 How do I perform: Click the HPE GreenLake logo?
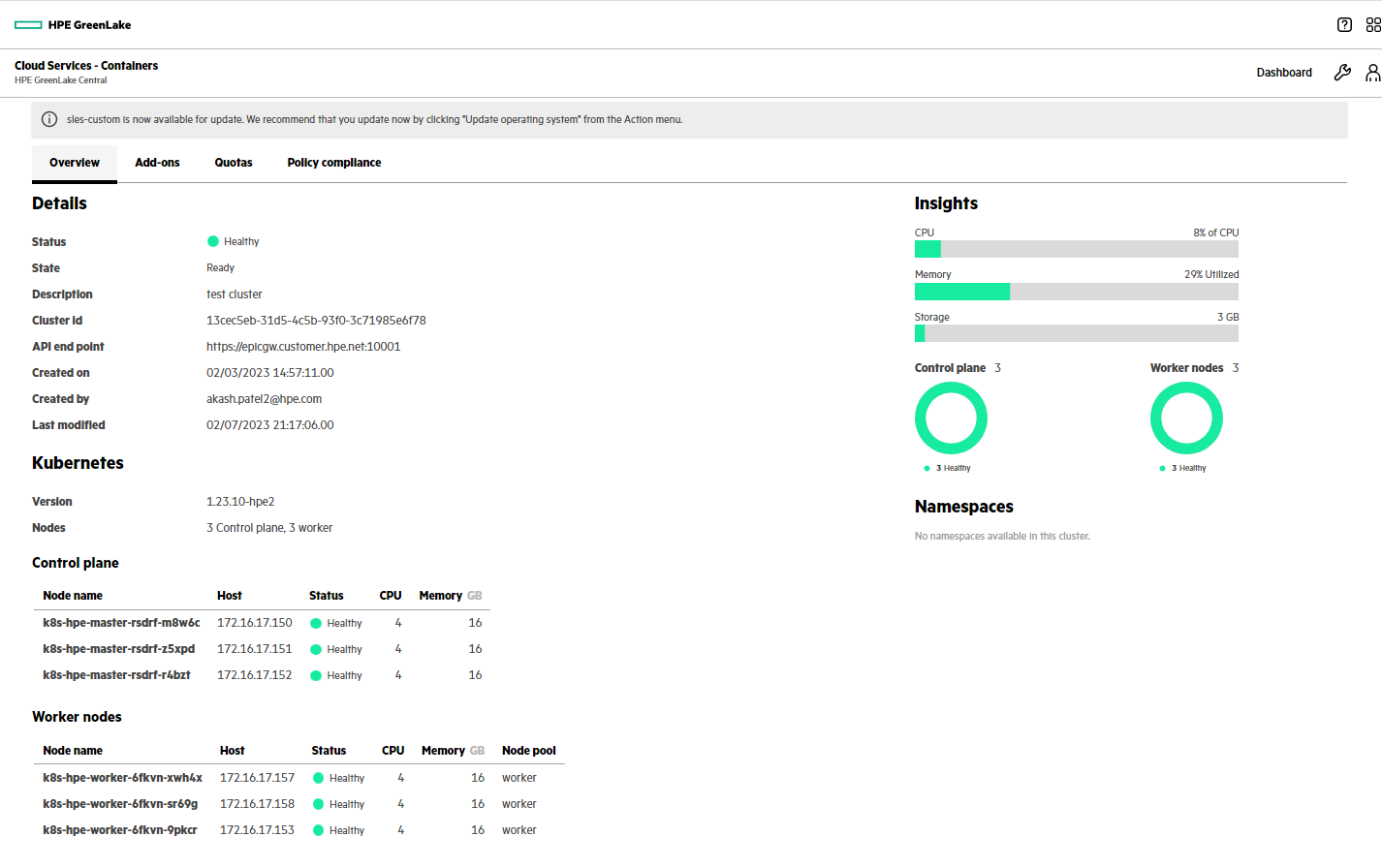coord(73,25)
